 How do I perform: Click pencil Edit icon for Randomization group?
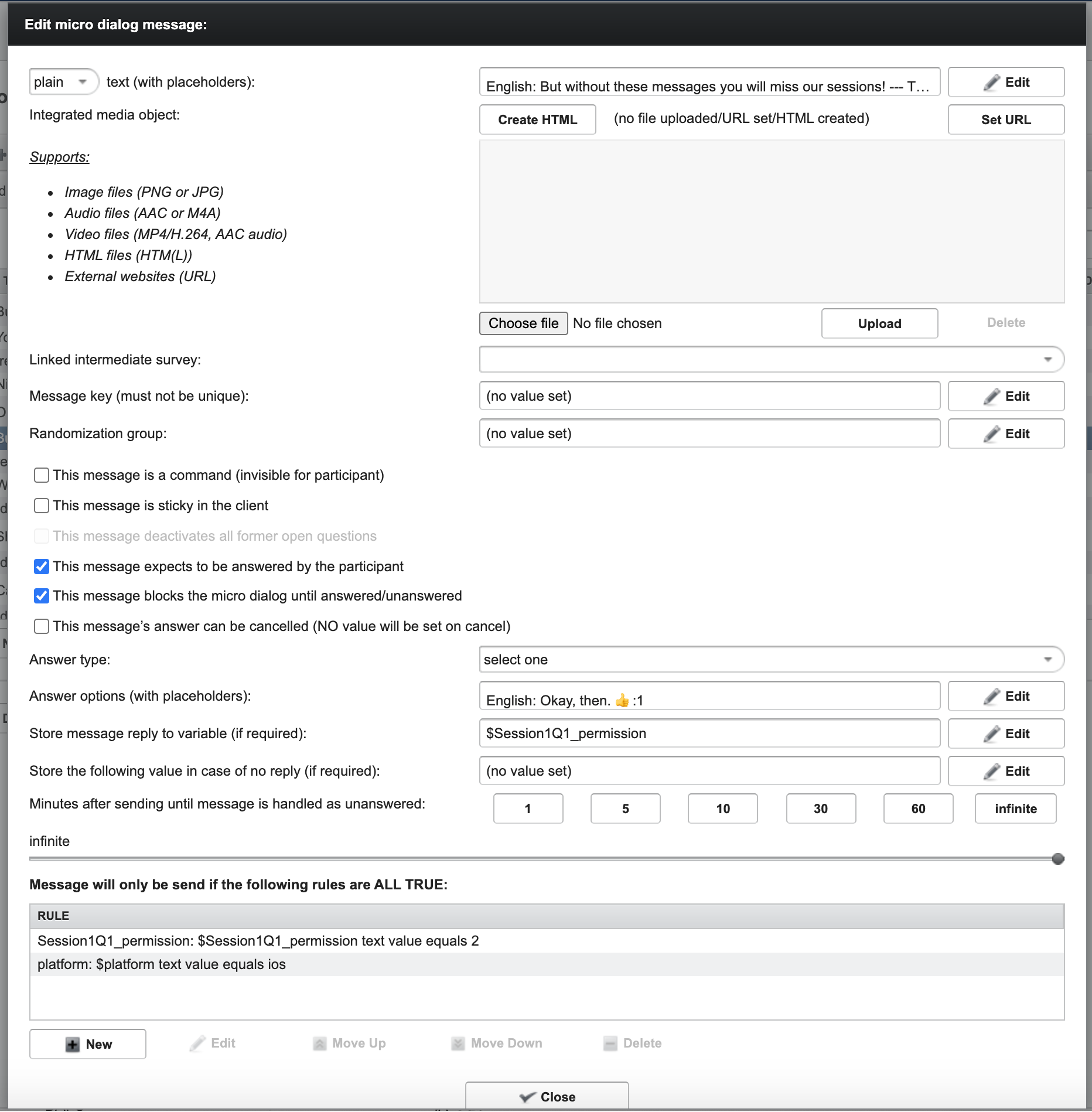coord(991,434)
